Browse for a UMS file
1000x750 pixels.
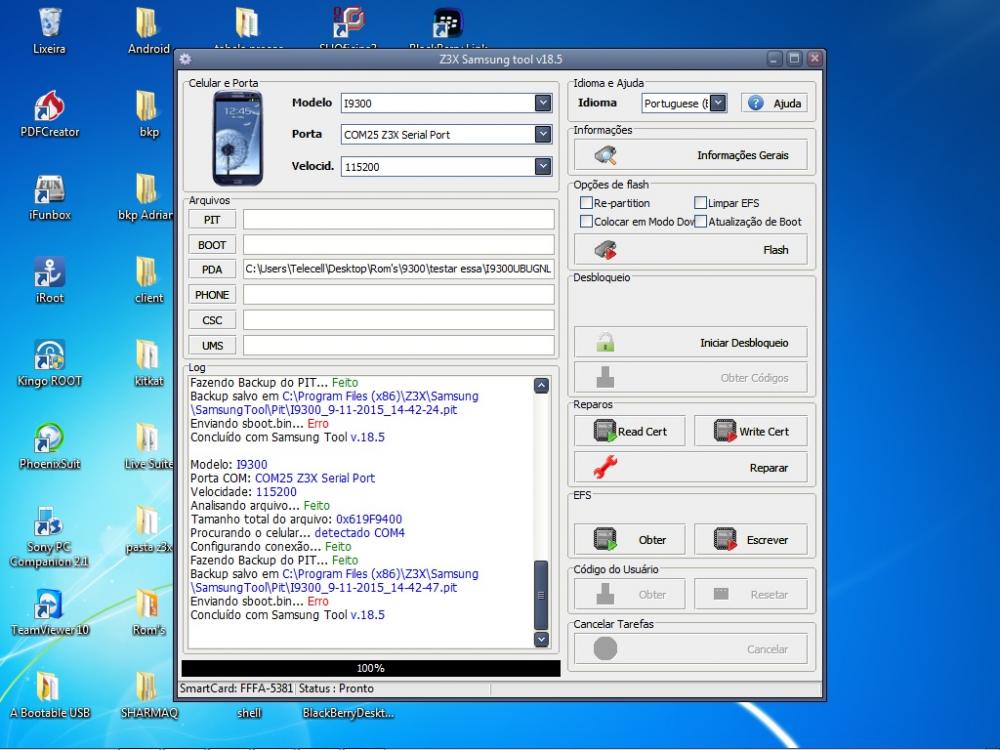click(x=212, y=345)
